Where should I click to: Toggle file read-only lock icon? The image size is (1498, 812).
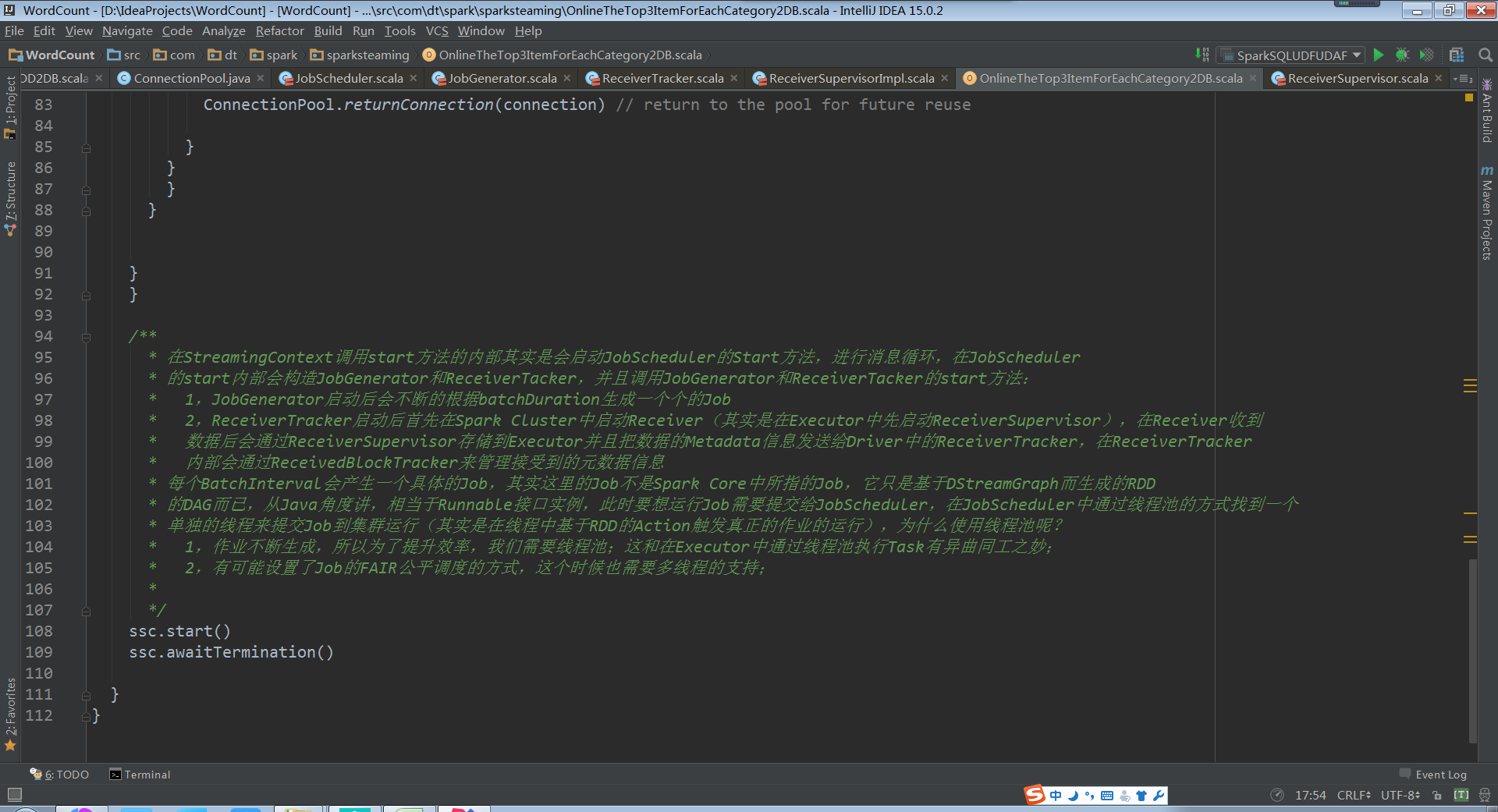tap(1437, 795)
